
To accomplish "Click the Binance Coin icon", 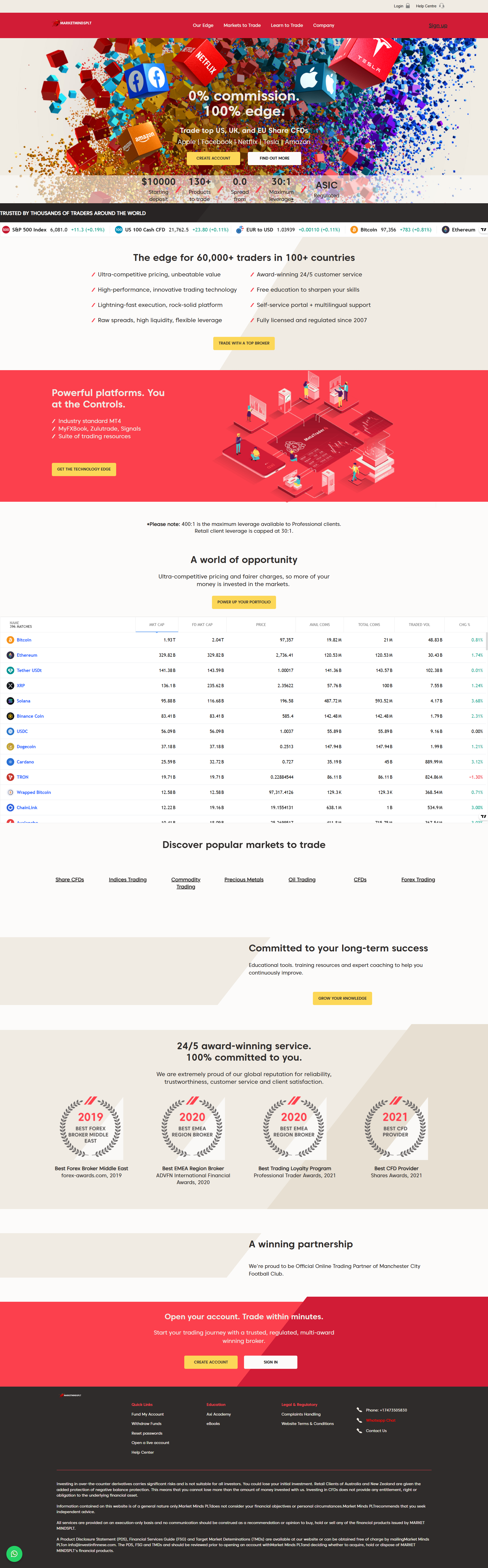I will tap(10, 716).
